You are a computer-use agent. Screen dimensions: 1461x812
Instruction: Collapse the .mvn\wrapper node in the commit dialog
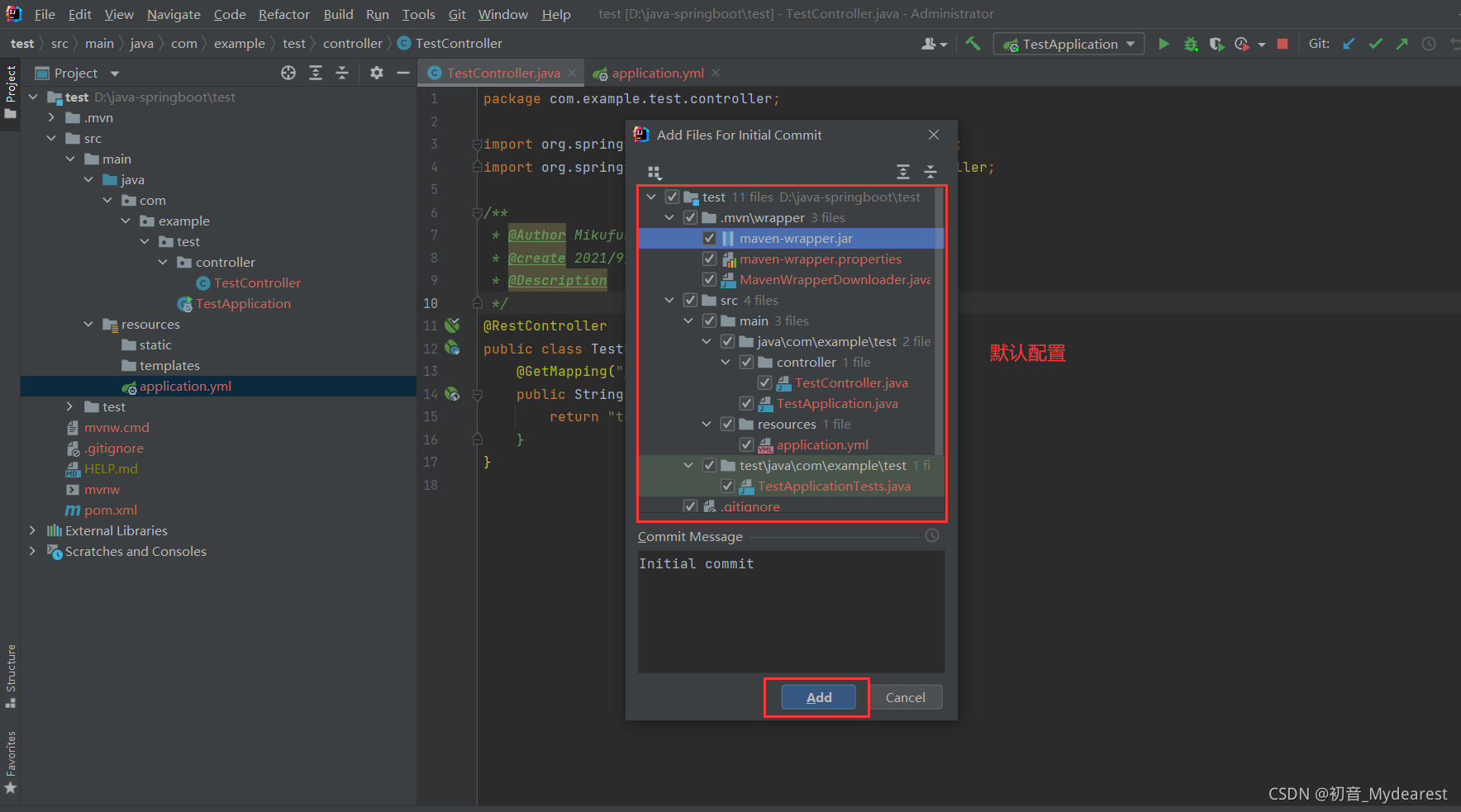[x=669, y=217]
